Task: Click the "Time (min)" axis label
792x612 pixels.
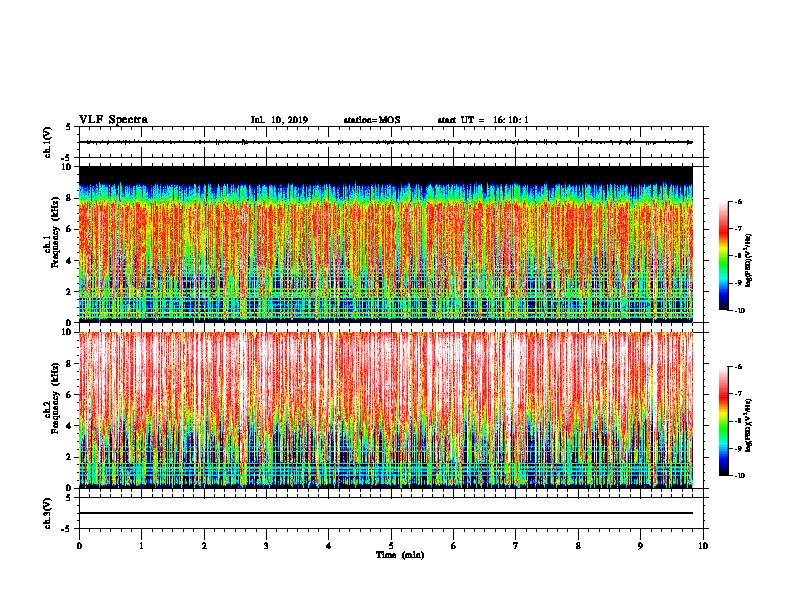Action: point(400,555)
